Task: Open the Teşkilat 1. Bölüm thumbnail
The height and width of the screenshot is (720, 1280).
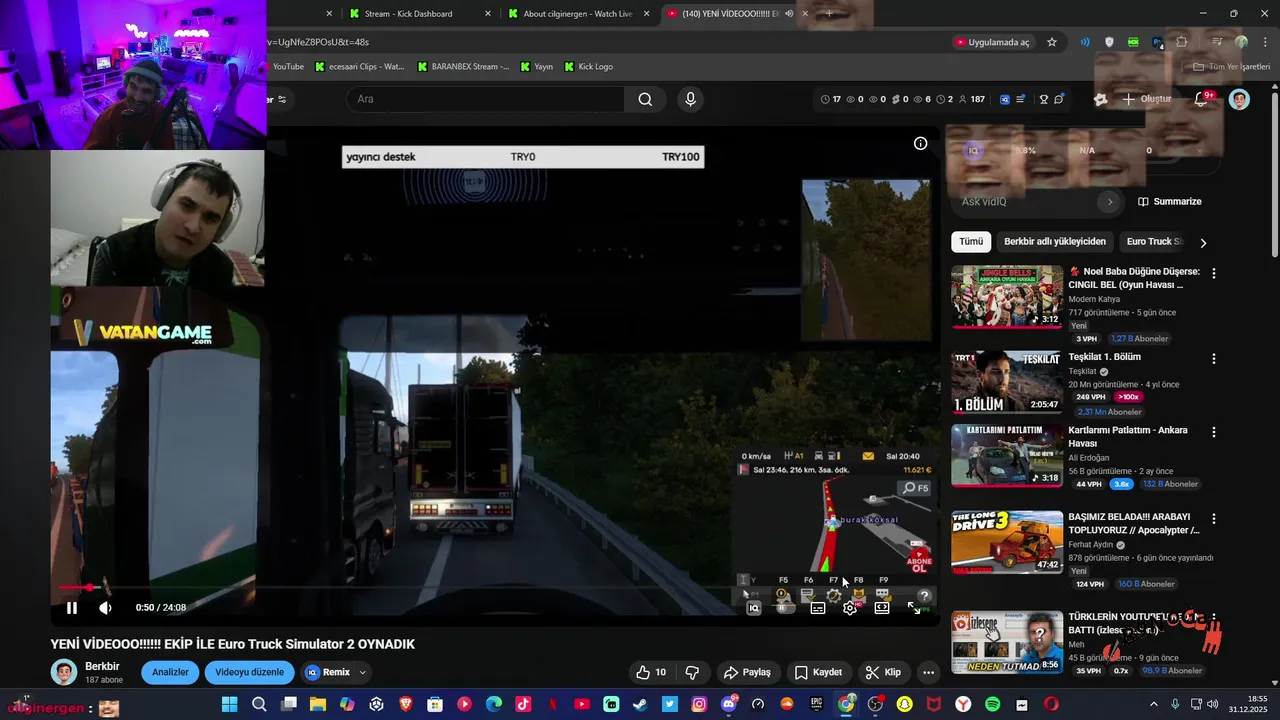Action: click(1007, 381)
